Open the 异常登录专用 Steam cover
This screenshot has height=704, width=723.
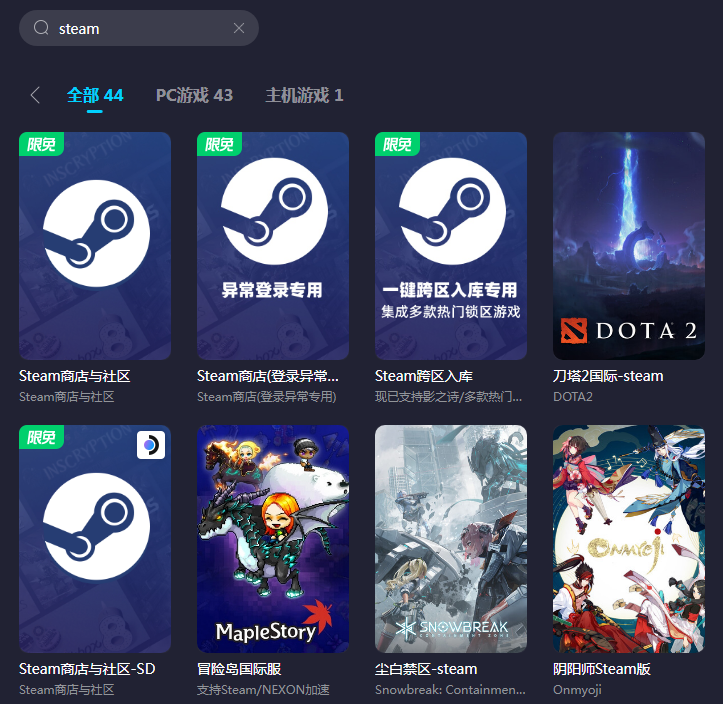tap(273, 246)
